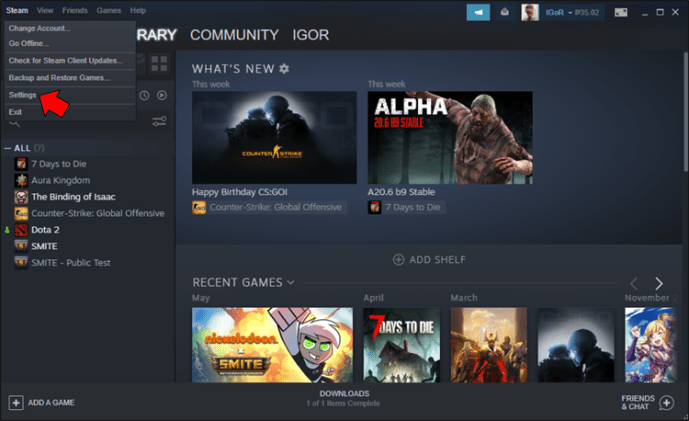This screenshot has width=689, height=421.
Task: Open the March recent game cover
Action: [x=489, y=345]
